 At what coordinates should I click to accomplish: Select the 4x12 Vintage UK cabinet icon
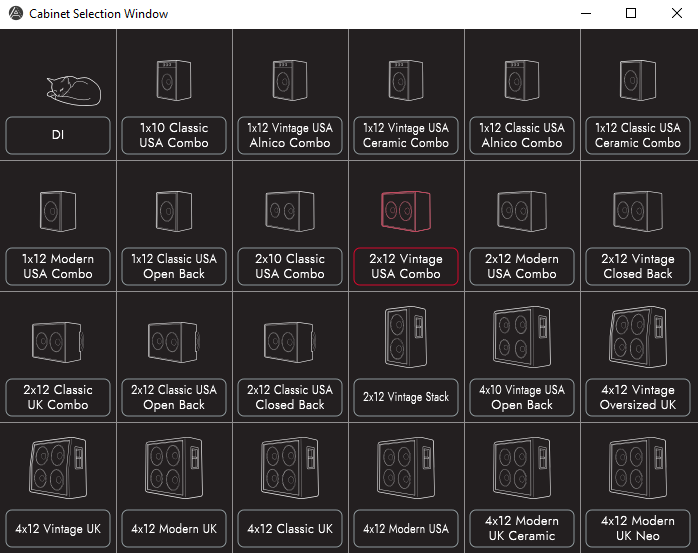pos(58,468)
